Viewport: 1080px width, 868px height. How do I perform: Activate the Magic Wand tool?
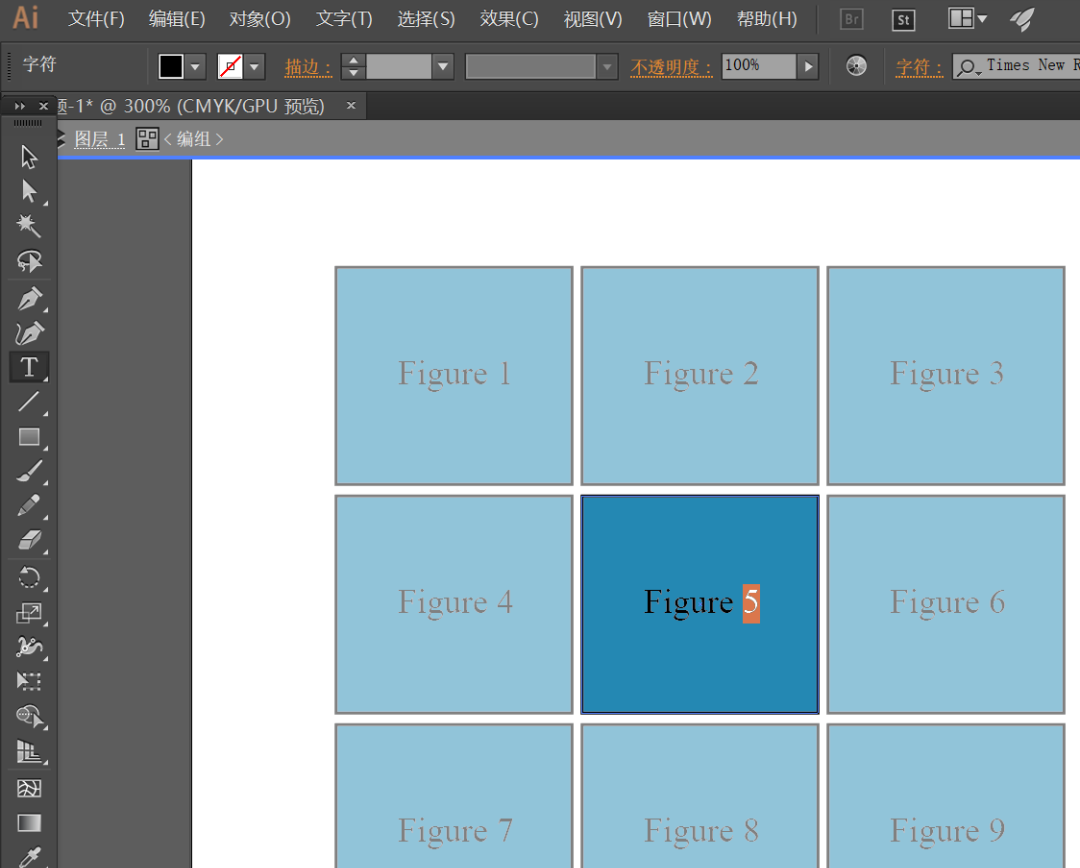pyautogui.click(x=29, y=225)
